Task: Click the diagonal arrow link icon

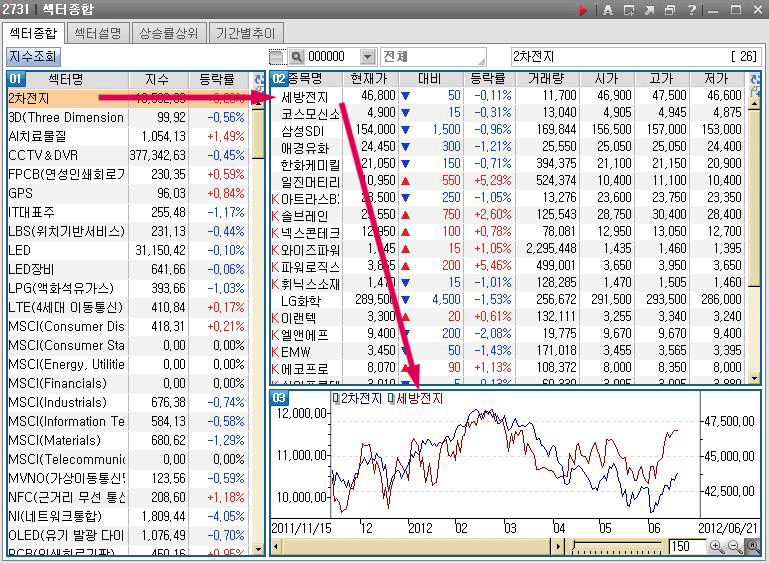Action: pyautogui.click(x=649, y=10)
